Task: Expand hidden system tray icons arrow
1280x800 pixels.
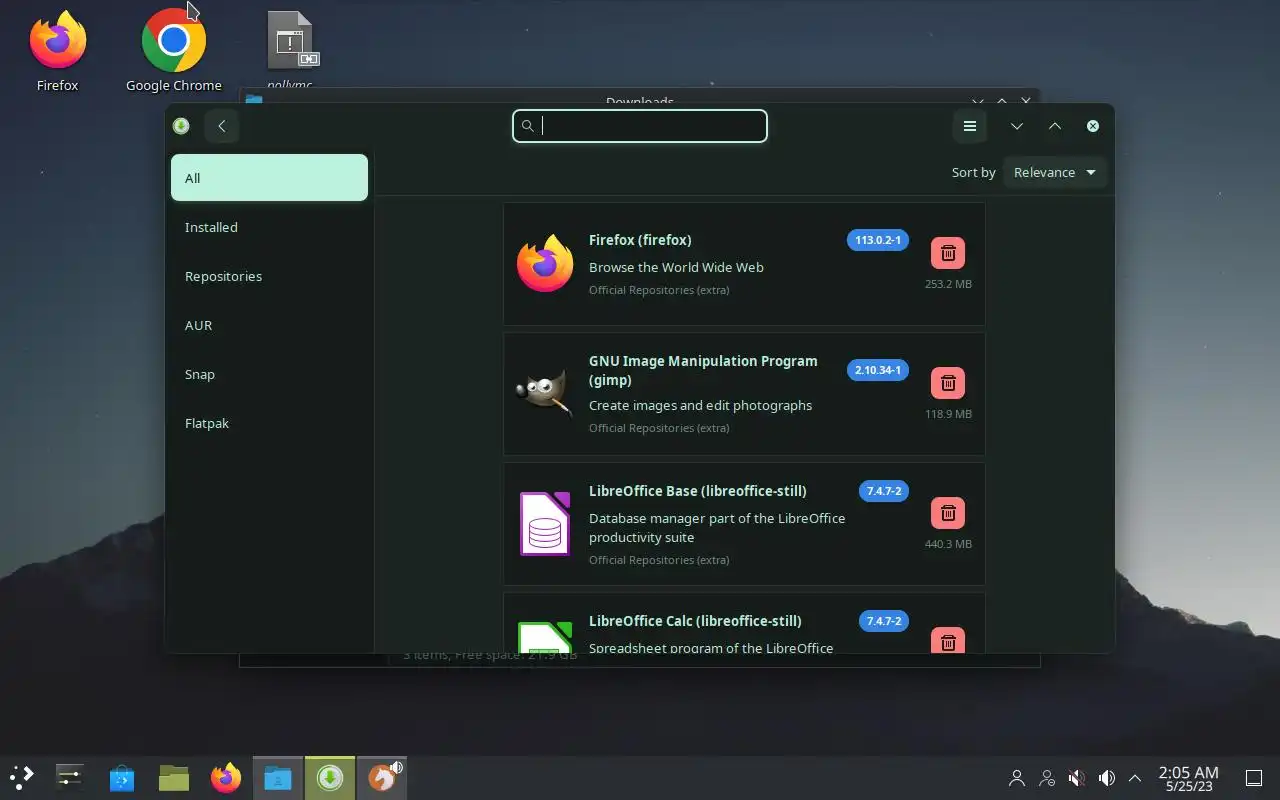Action: 1135,778
